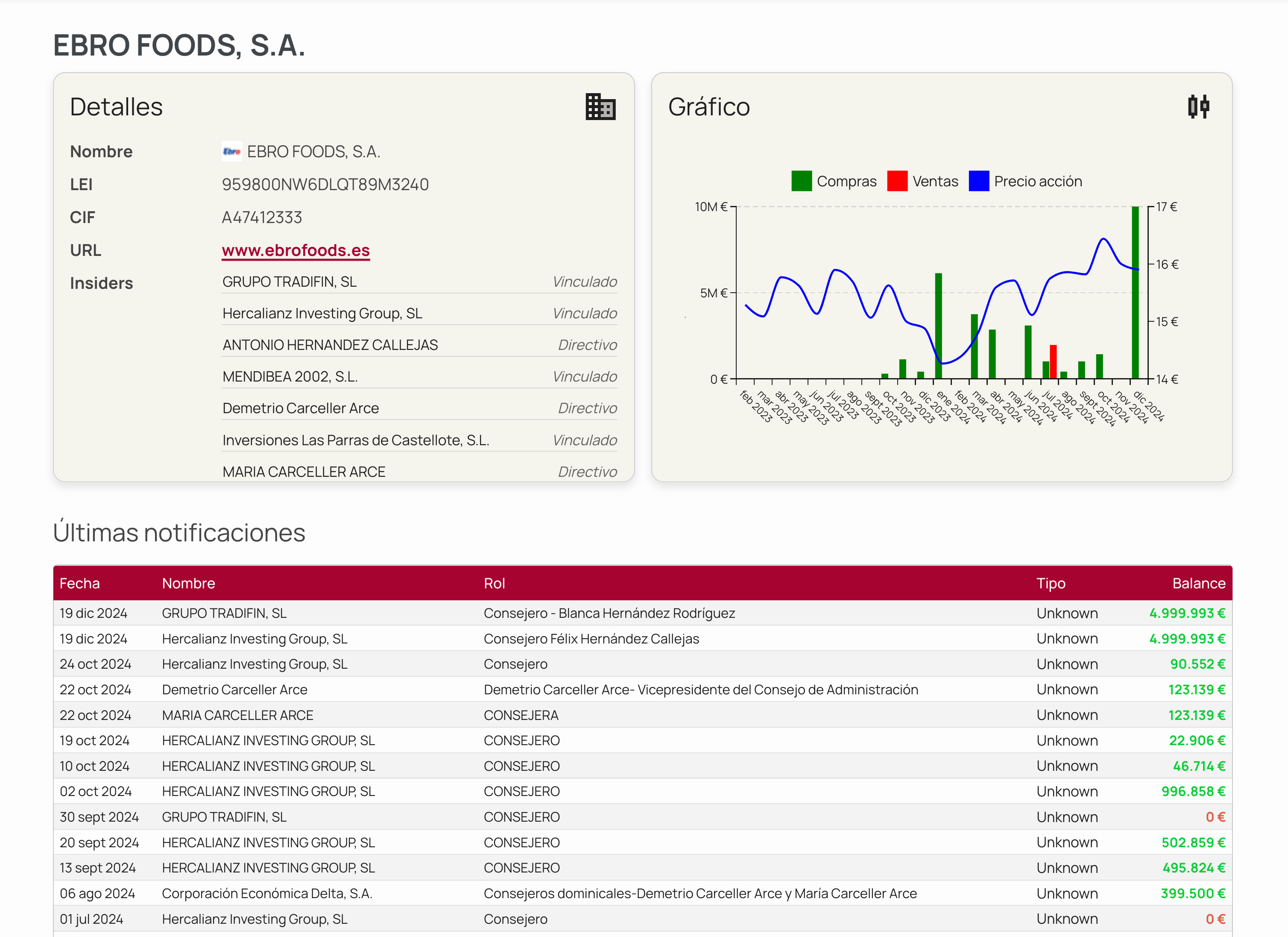The image size is (1288, 937).
Task: Click the 02 oct 2024 date cell
Action: 95,792
